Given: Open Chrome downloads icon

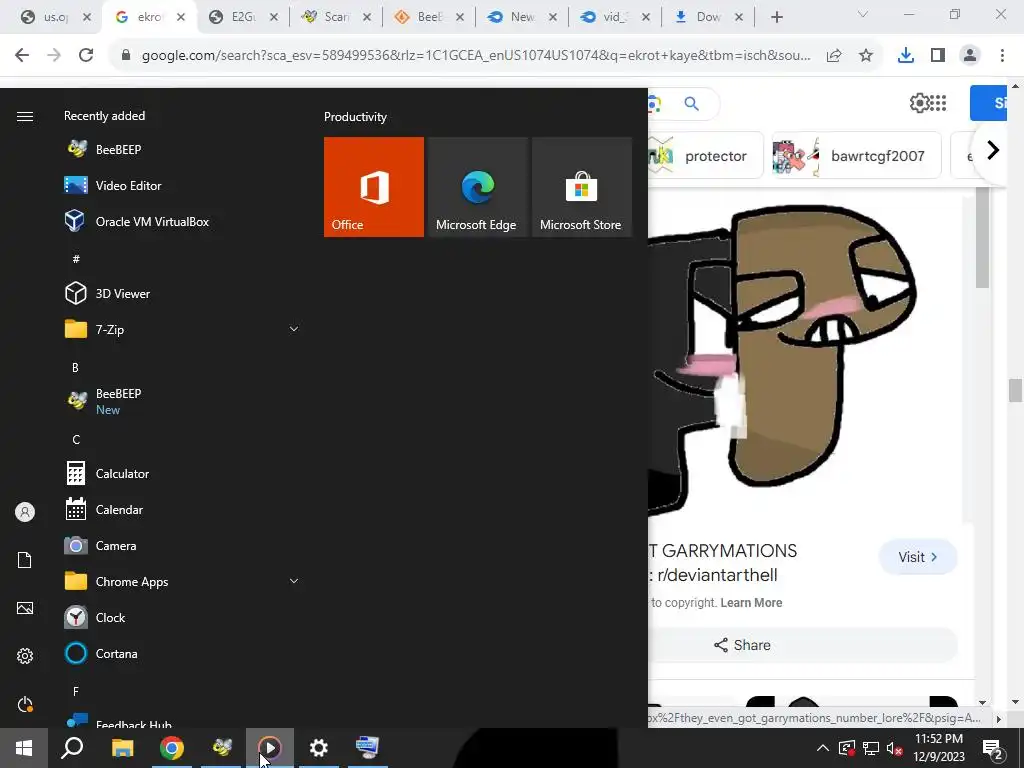Looking at the screenshot, I should 905,56.
